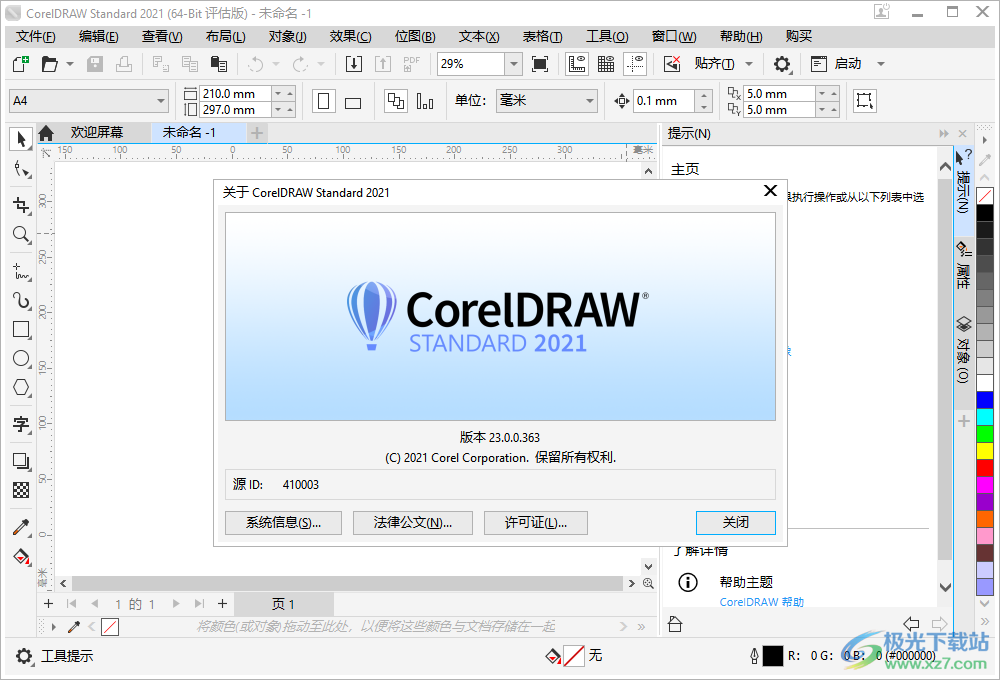Select the Pick tool in the toolbox
The width and height of the screenshot is (1000, 680).
pos(21,140)
